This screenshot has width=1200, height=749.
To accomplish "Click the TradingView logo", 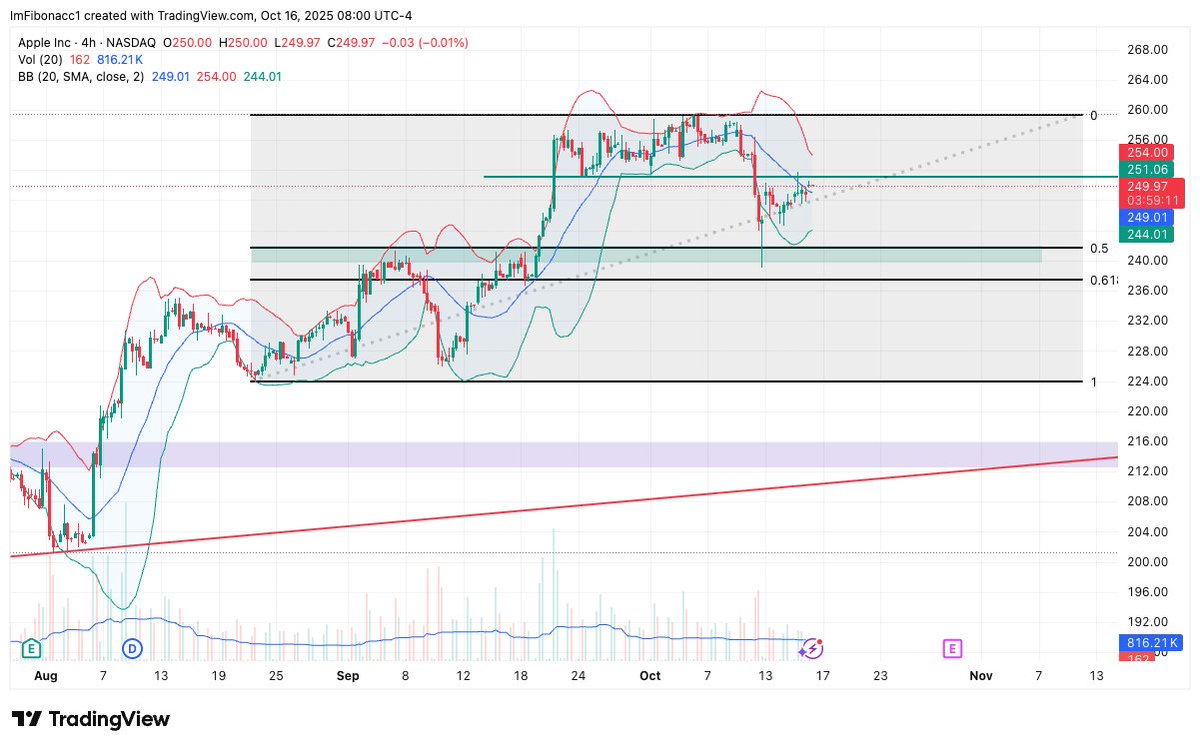I will click(x=91, y=719).
